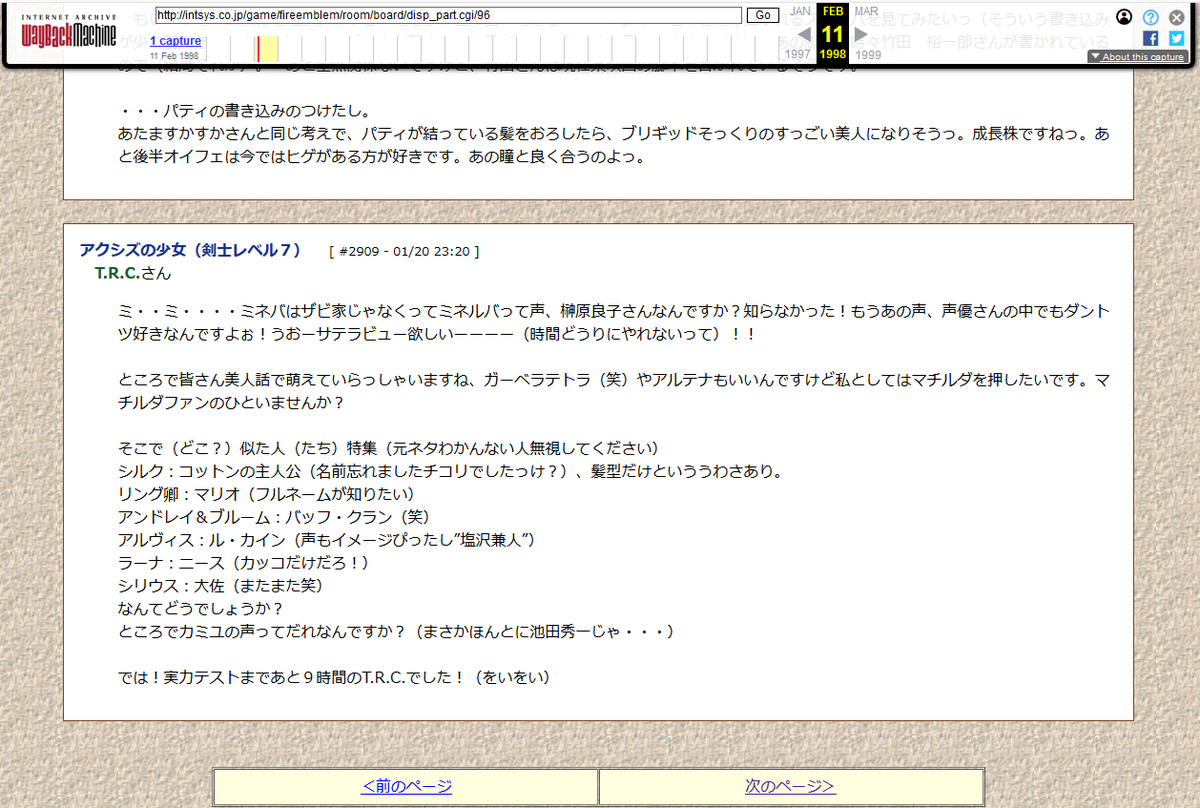Go to next capture arrow
This screenshot has width=1200, height=808.
pos(862,34)
